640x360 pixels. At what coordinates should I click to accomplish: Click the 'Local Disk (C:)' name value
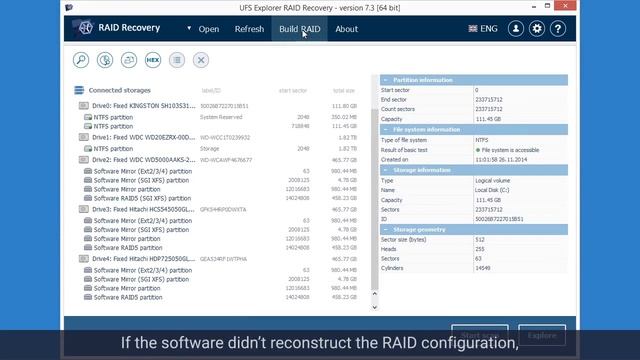492,190
